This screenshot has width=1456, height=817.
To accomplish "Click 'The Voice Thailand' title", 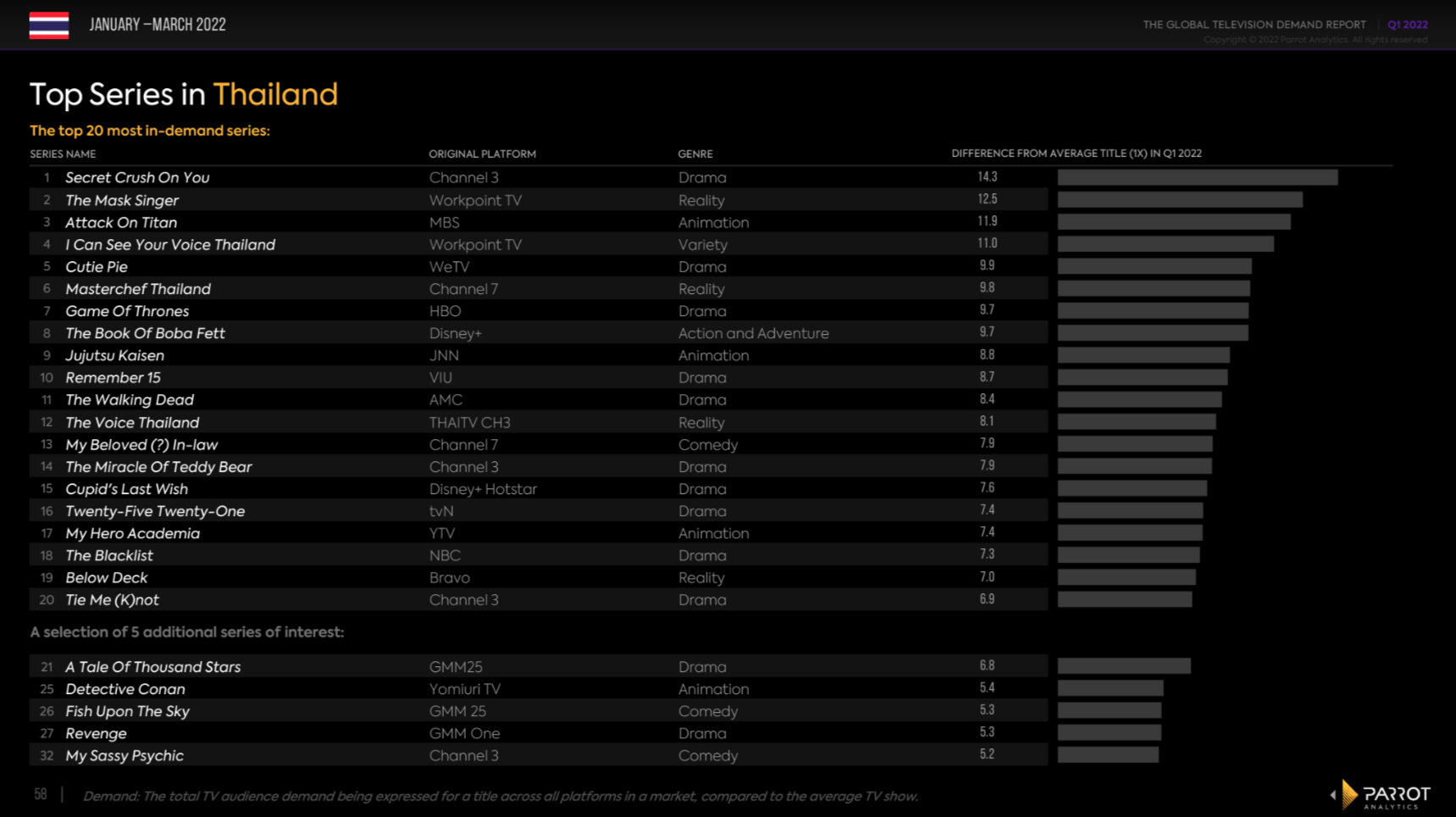I will [x=132, y=422].
